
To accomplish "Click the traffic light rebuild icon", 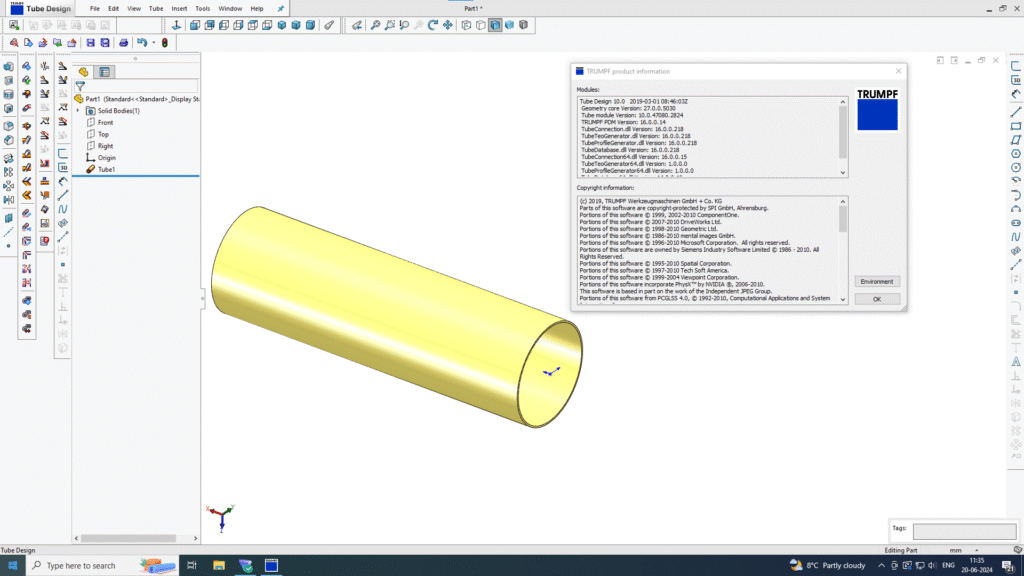I will [x=164, y=43].
